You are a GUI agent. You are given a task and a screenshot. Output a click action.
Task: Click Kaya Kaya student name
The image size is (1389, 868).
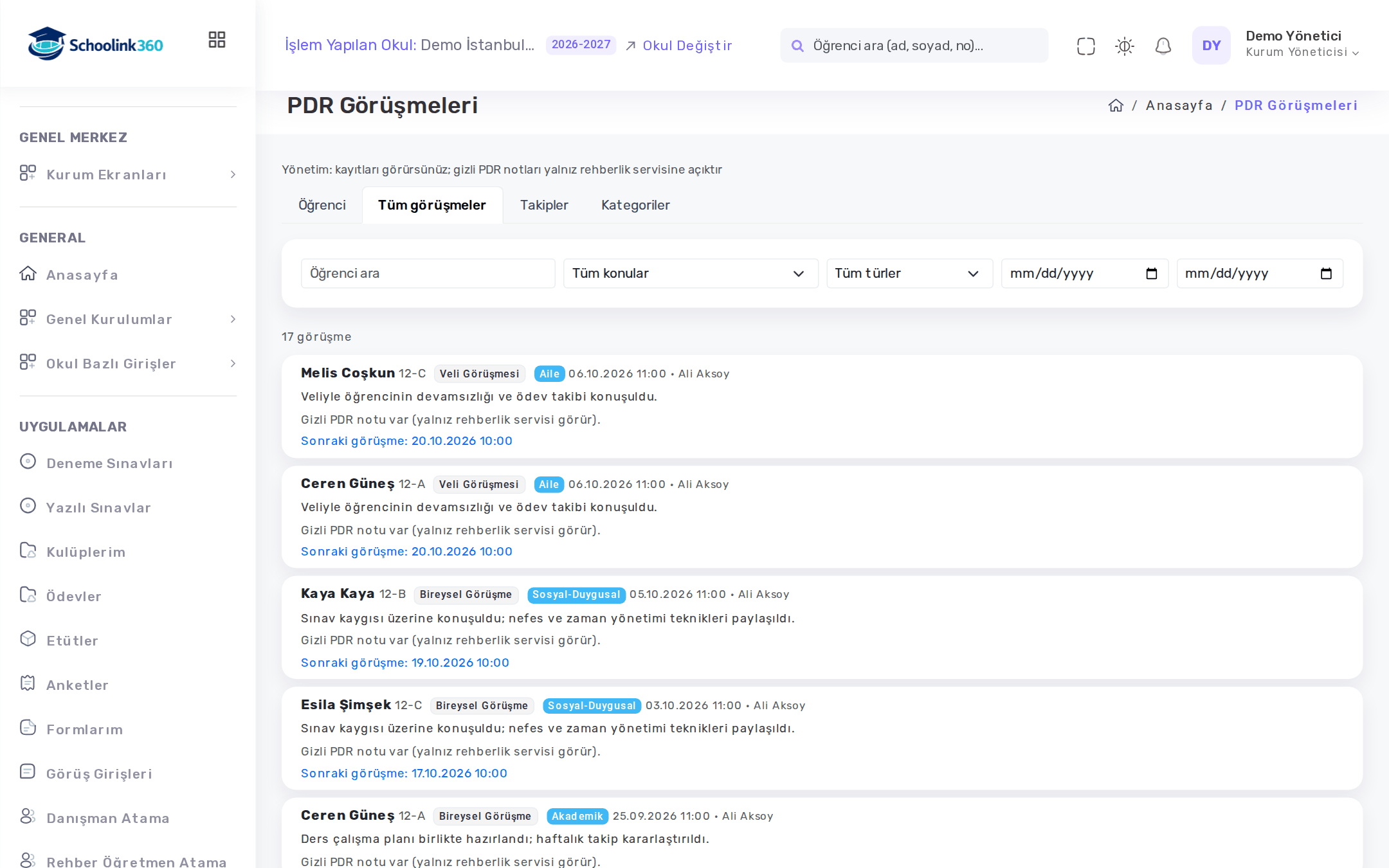[338, 593]
